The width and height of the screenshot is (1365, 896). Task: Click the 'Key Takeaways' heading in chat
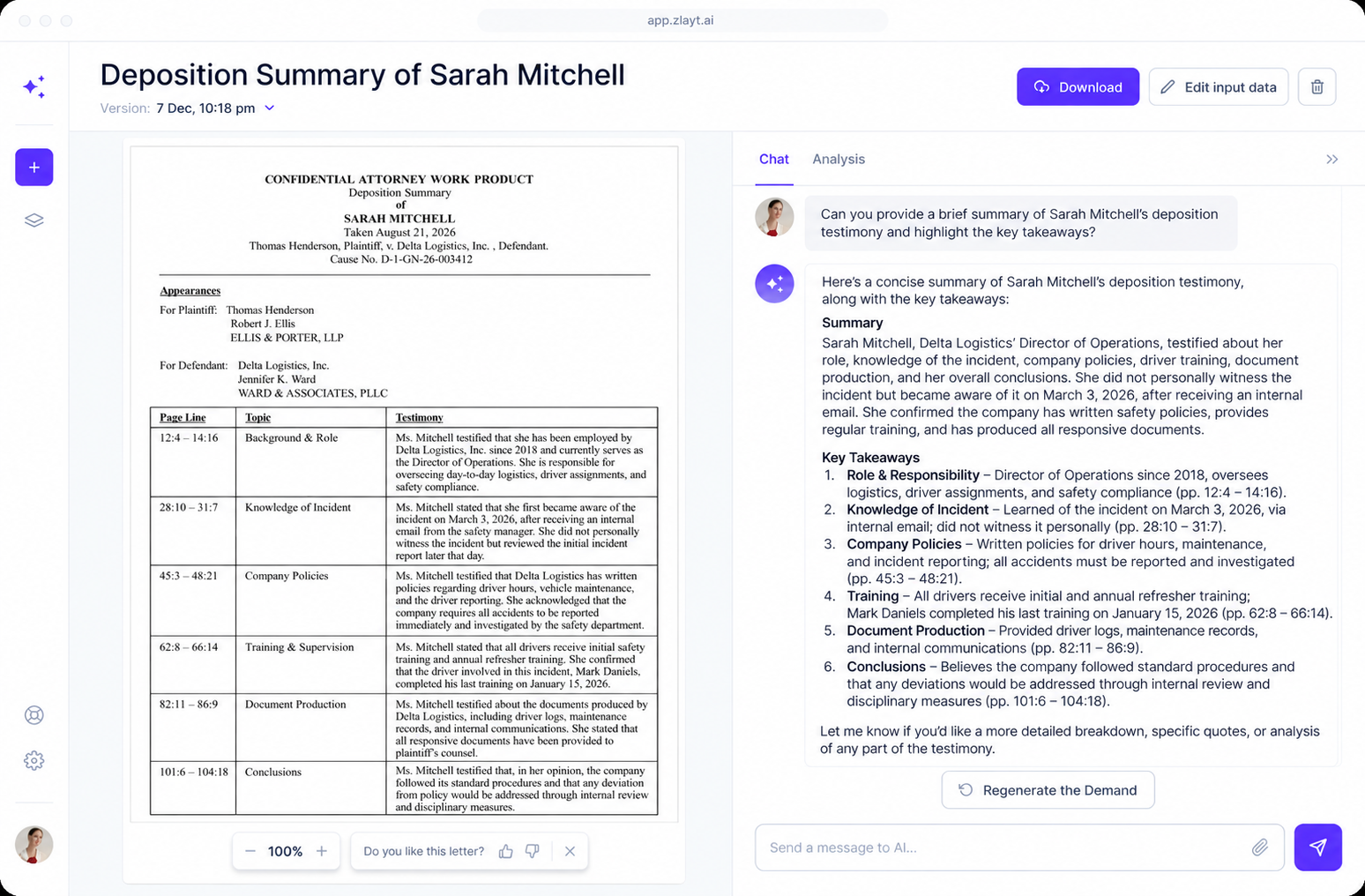(x=871, y=458)
